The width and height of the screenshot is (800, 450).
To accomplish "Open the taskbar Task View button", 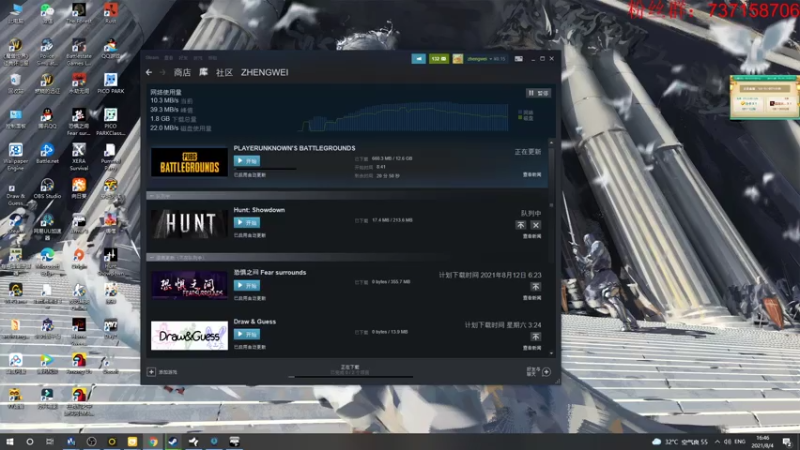I will click(x=49, y=442).
